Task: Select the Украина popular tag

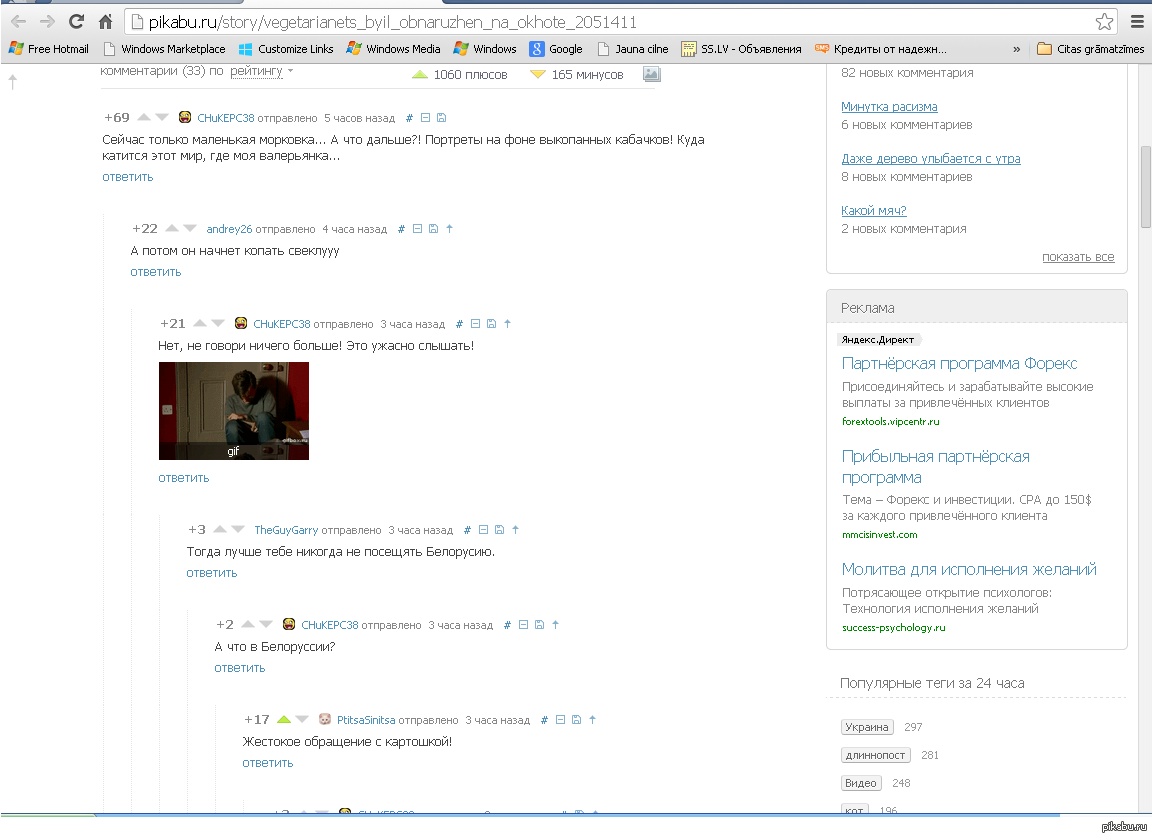Action: (867, 727)
